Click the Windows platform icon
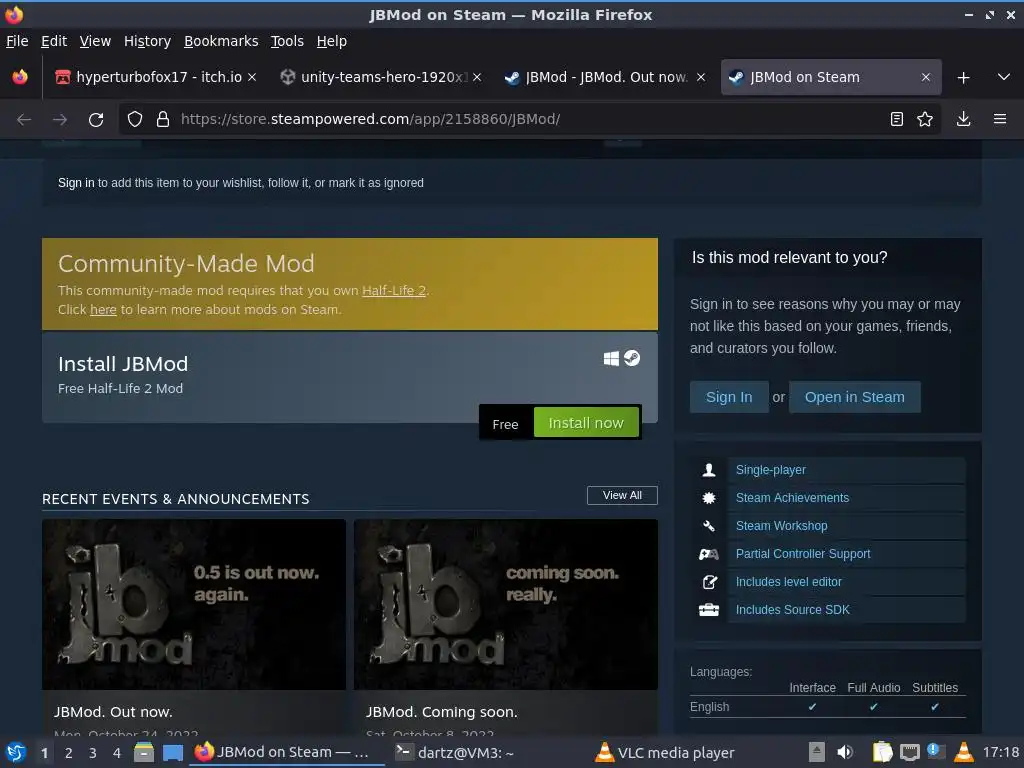This screenshot has width=1024, height=768. click(611, 359)
